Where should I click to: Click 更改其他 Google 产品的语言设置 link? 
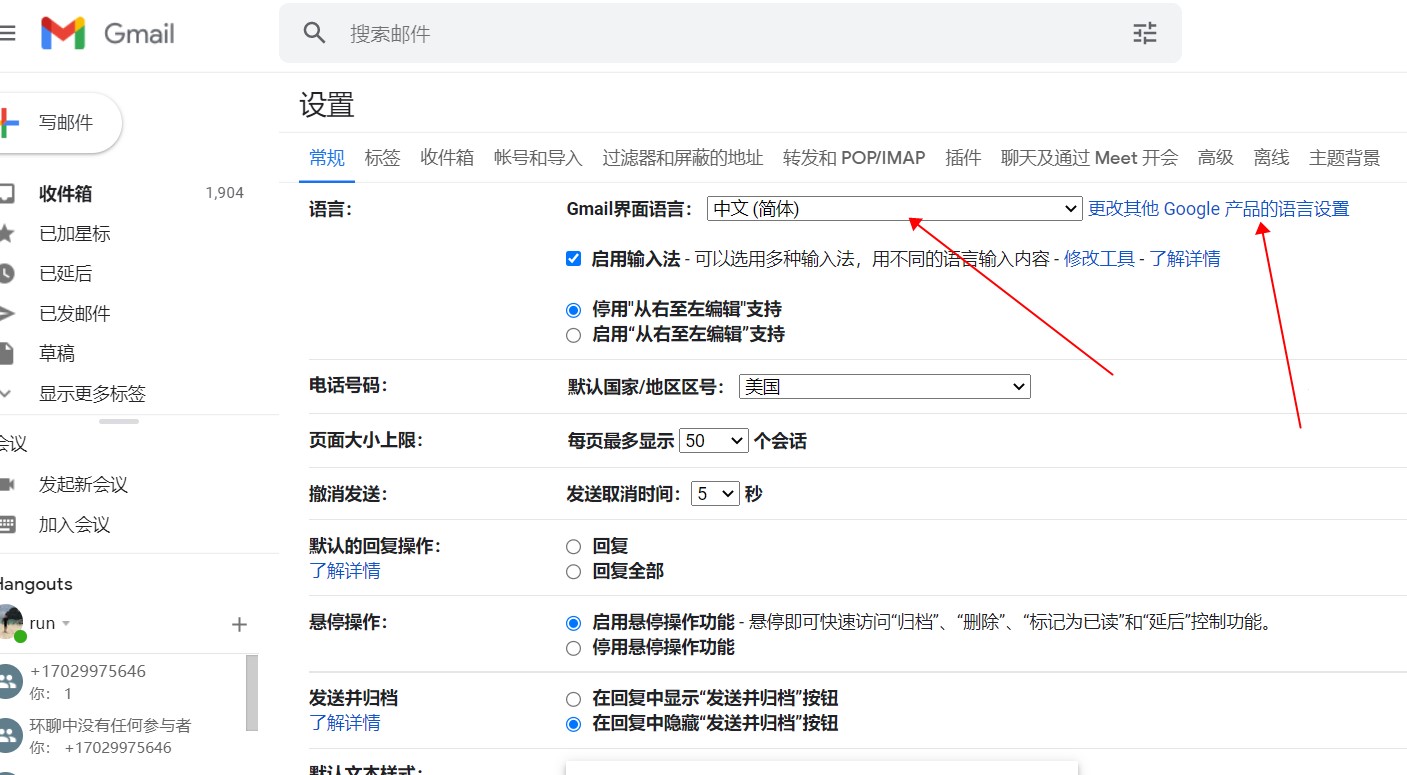point(1219,209)
